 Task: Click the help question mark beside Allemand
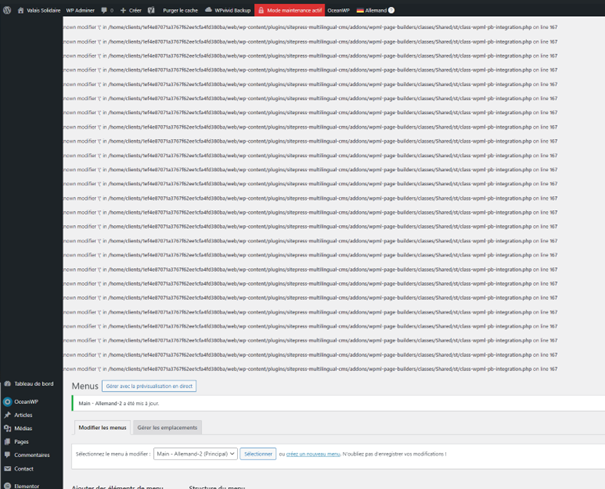click(x=391, y=10)
